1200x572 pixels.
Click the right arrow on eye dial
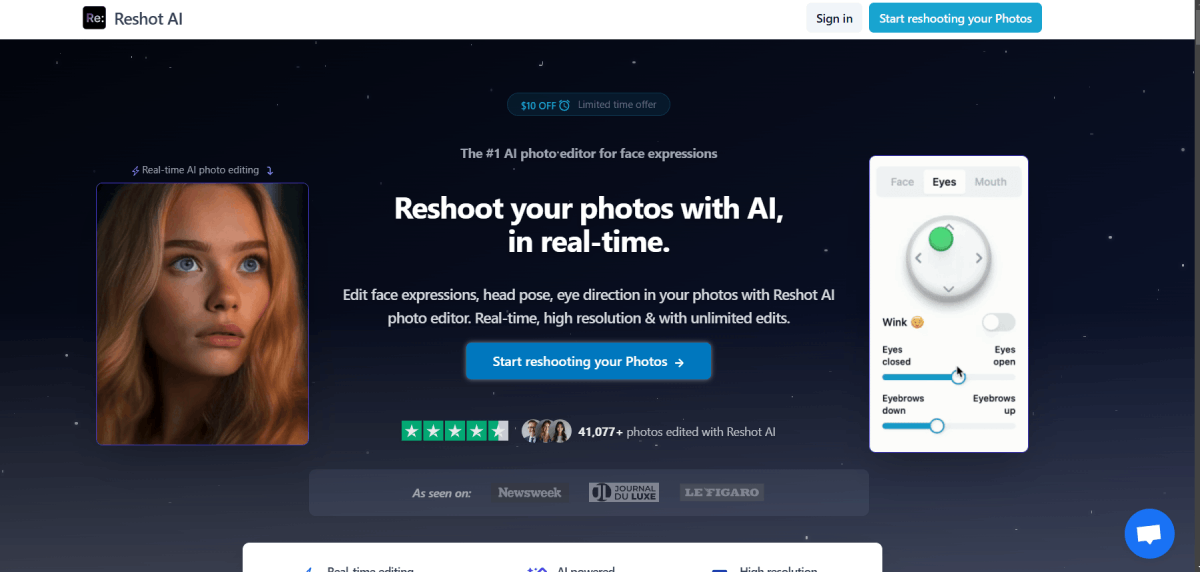tap(979, 258)
